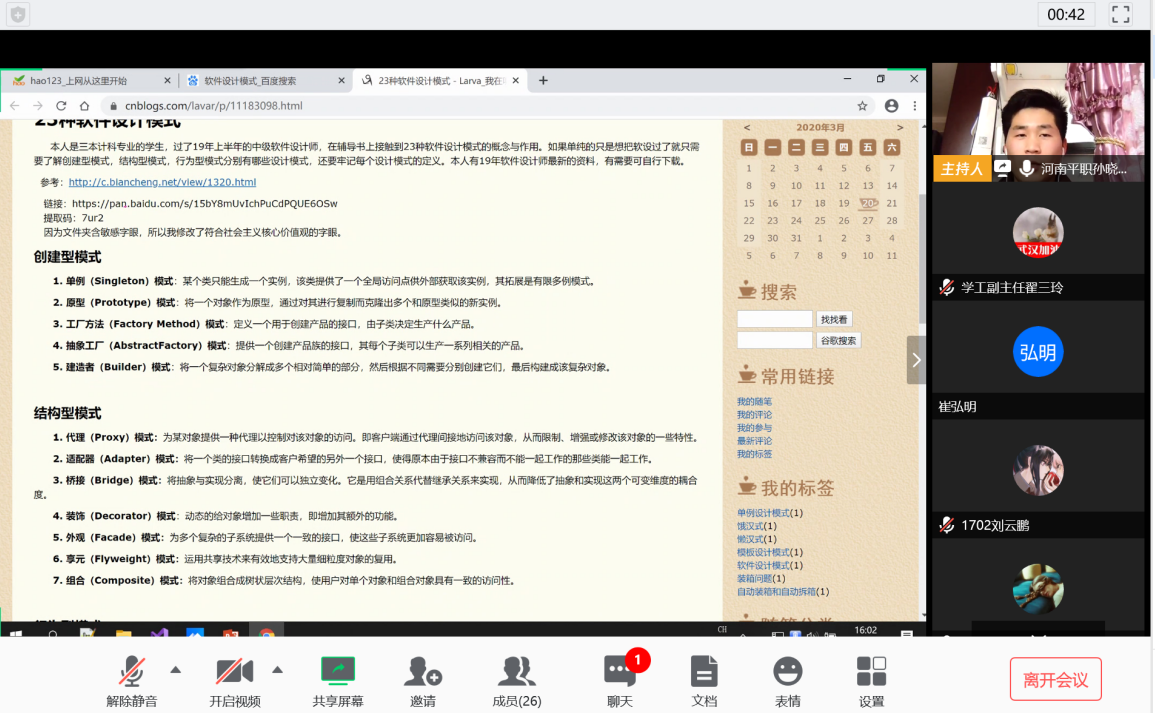Bookmark this page with the star icon

click(x=862, y=106)
